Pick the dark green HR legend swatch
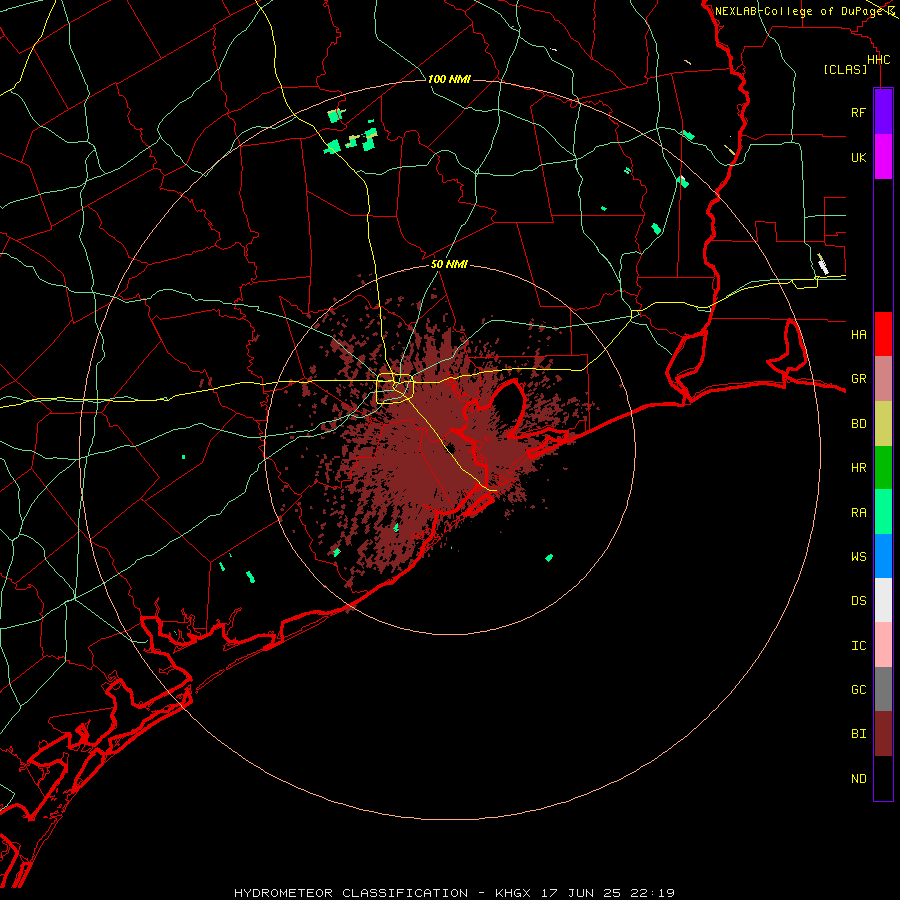The height and width of the screenshot is (900, 900). point(883,467)
